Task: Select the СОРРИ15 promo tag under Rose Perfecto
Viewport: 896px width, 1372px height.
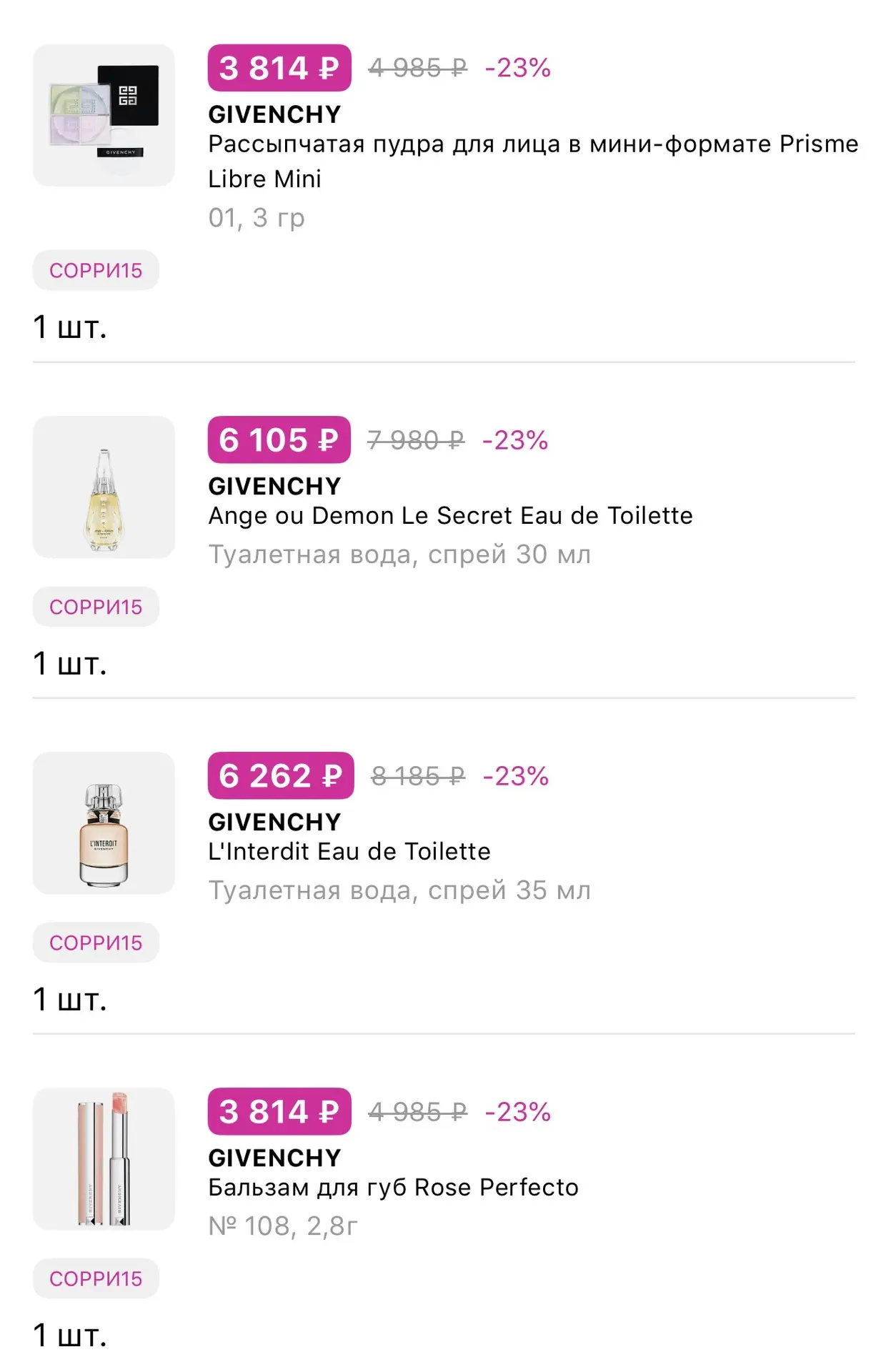Action: point(96,1278)
